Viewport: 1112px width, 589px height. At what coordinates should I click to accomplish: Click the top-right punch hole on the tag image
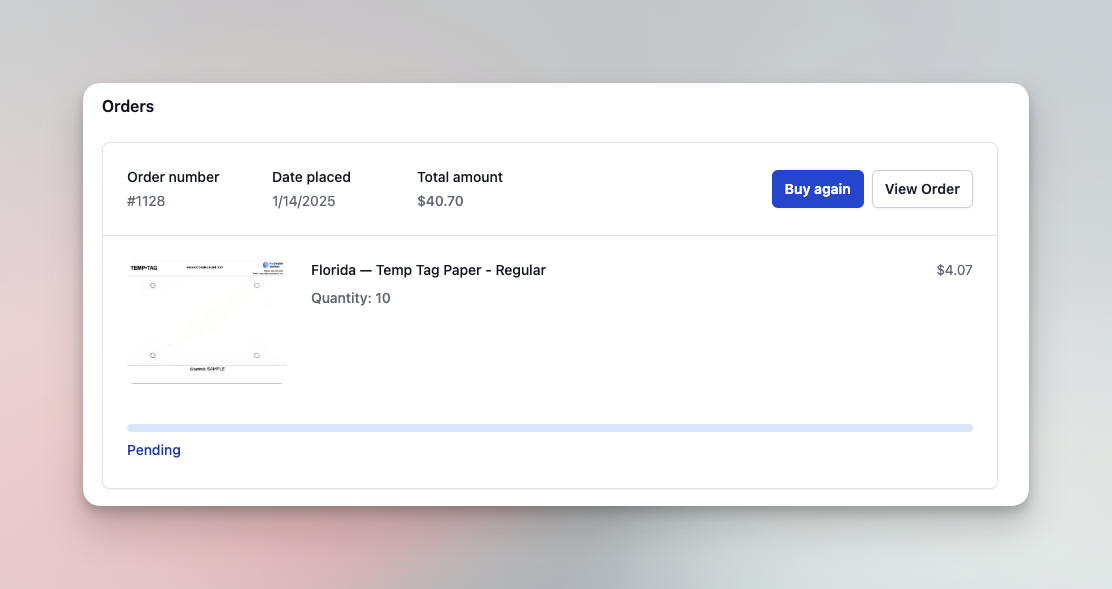(x=256, y=286)
